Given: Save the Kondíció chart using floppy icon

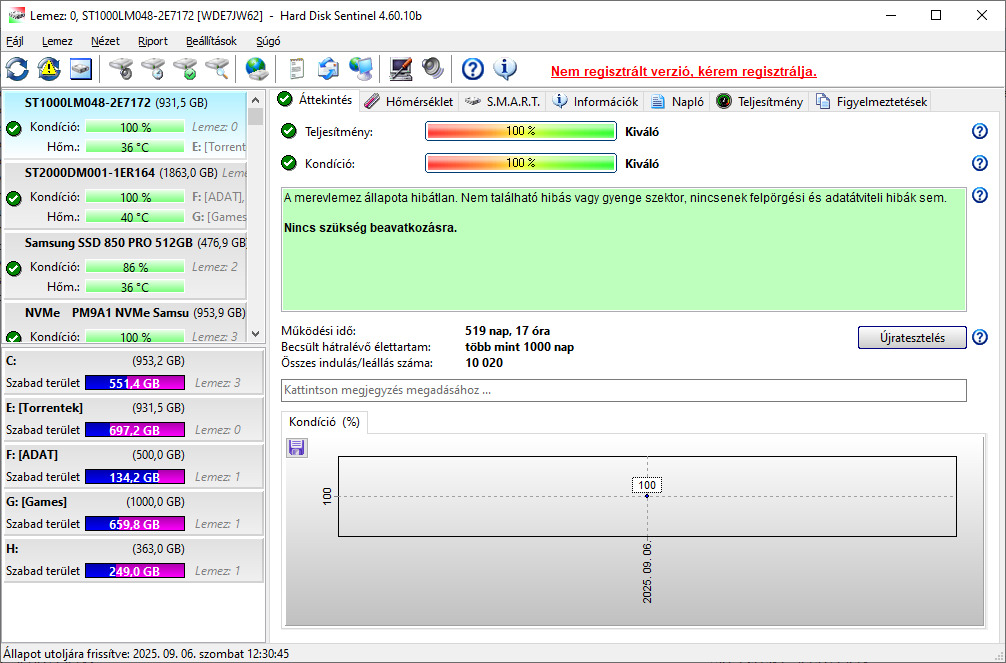Looking at the screenshot, I should tap(296, 447).
